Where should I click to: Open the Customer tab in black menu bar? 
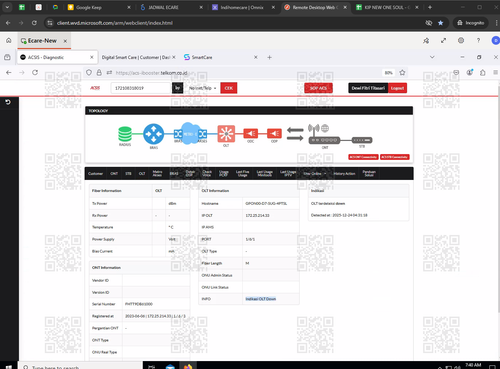(95, 173)
